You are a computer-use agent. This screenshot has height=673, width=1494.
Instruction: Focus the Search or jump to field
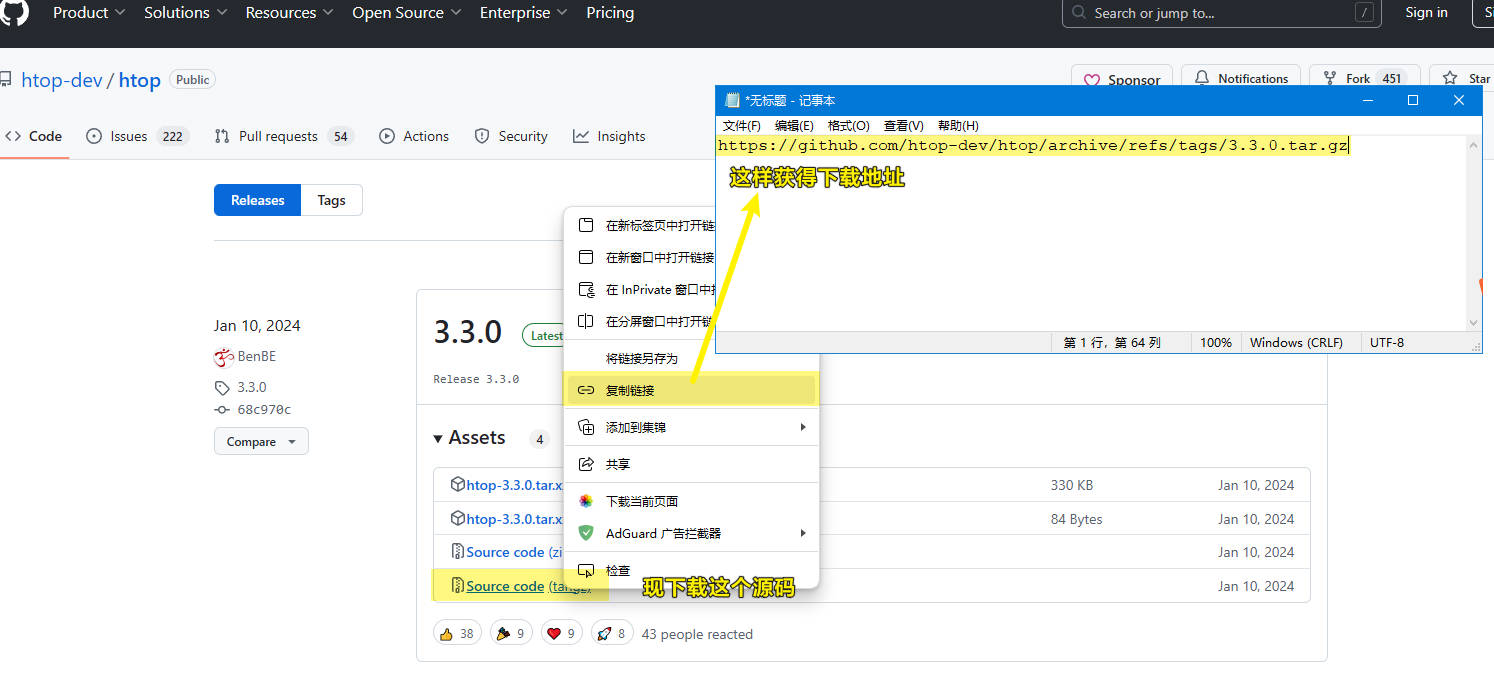click(x=1222, y=13)
